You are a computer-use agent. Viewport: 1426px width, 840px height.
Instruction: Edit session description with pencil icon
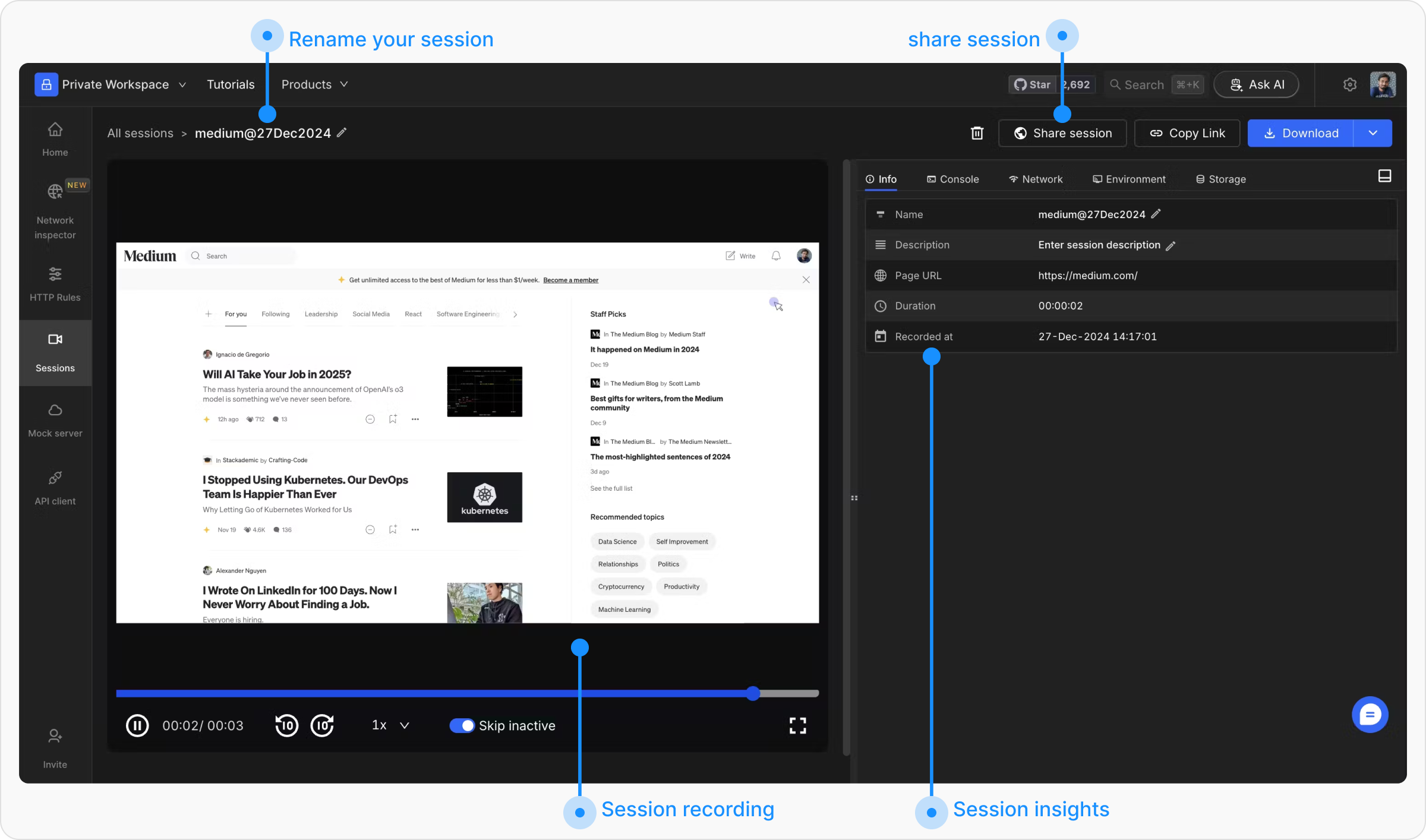(x=1171, y=245)
